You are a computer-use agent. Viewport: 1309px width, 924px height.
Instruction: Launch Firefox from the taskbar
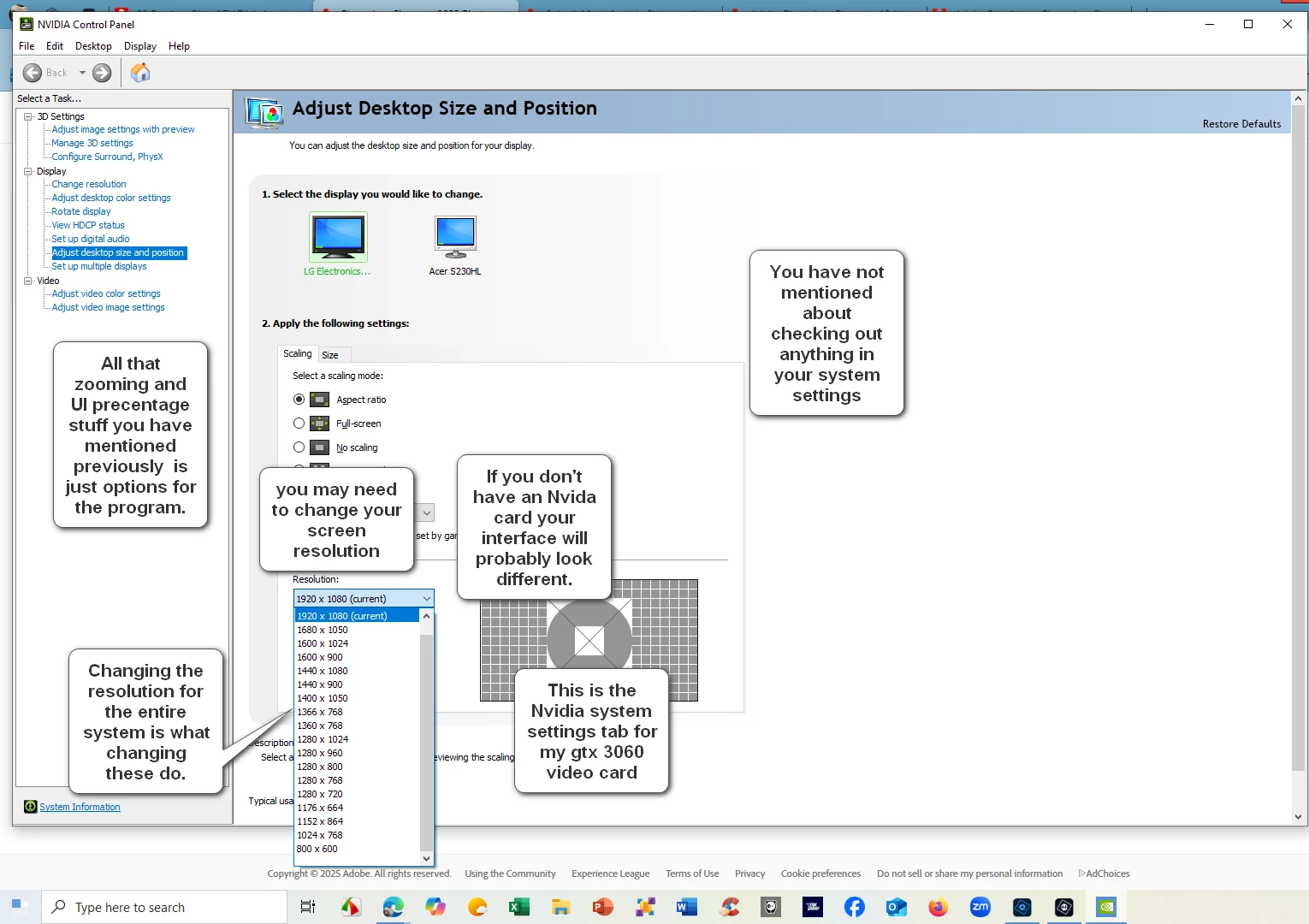(939, 907)
